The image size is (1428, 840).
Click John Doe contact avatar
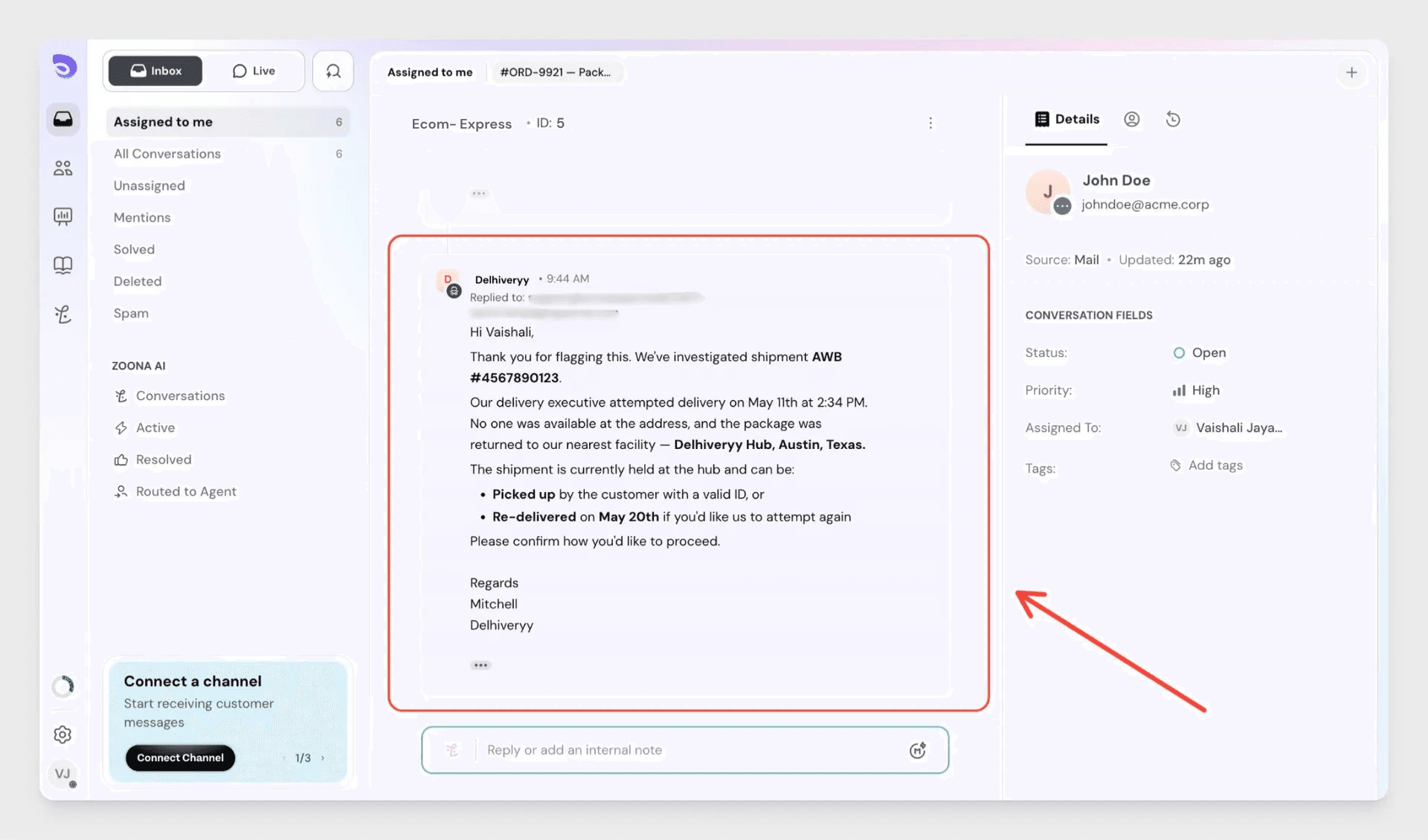1048,192
